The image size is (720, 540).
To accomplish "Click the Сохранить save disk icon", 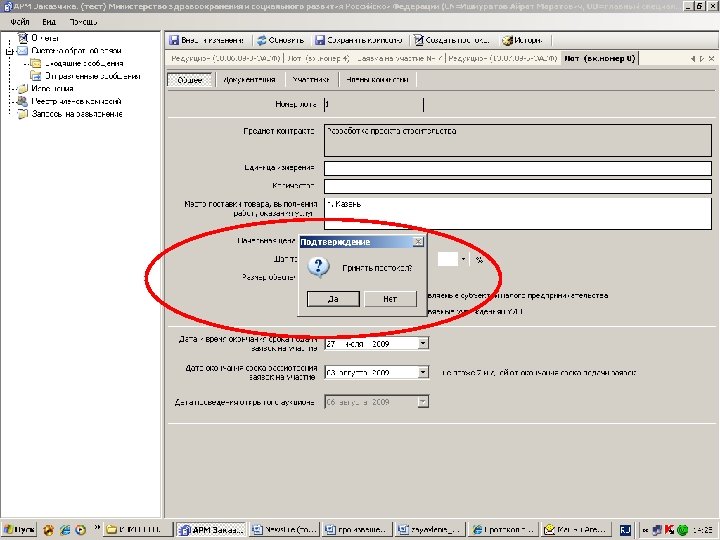I will tap(320, 40).
